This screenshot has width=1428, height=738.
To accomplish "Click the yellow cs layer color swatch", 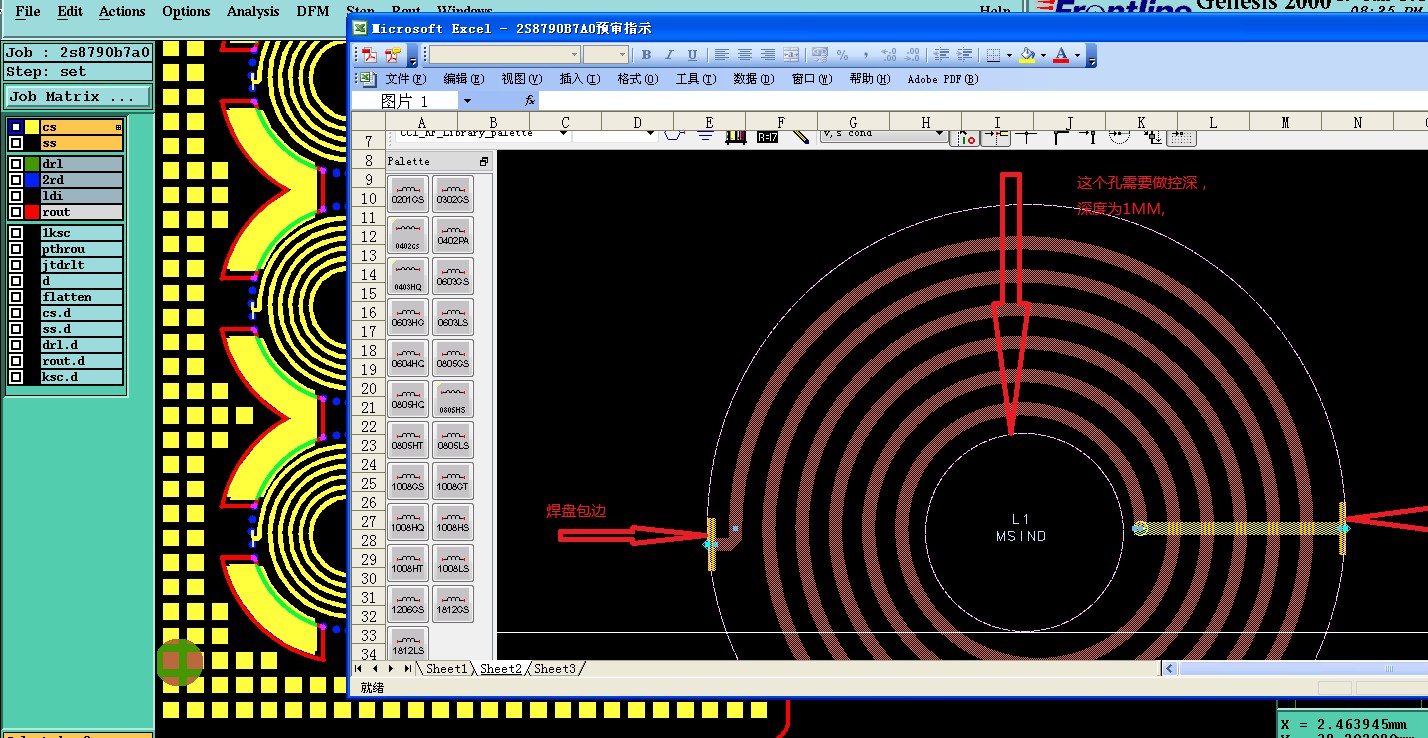I will 32,127.
